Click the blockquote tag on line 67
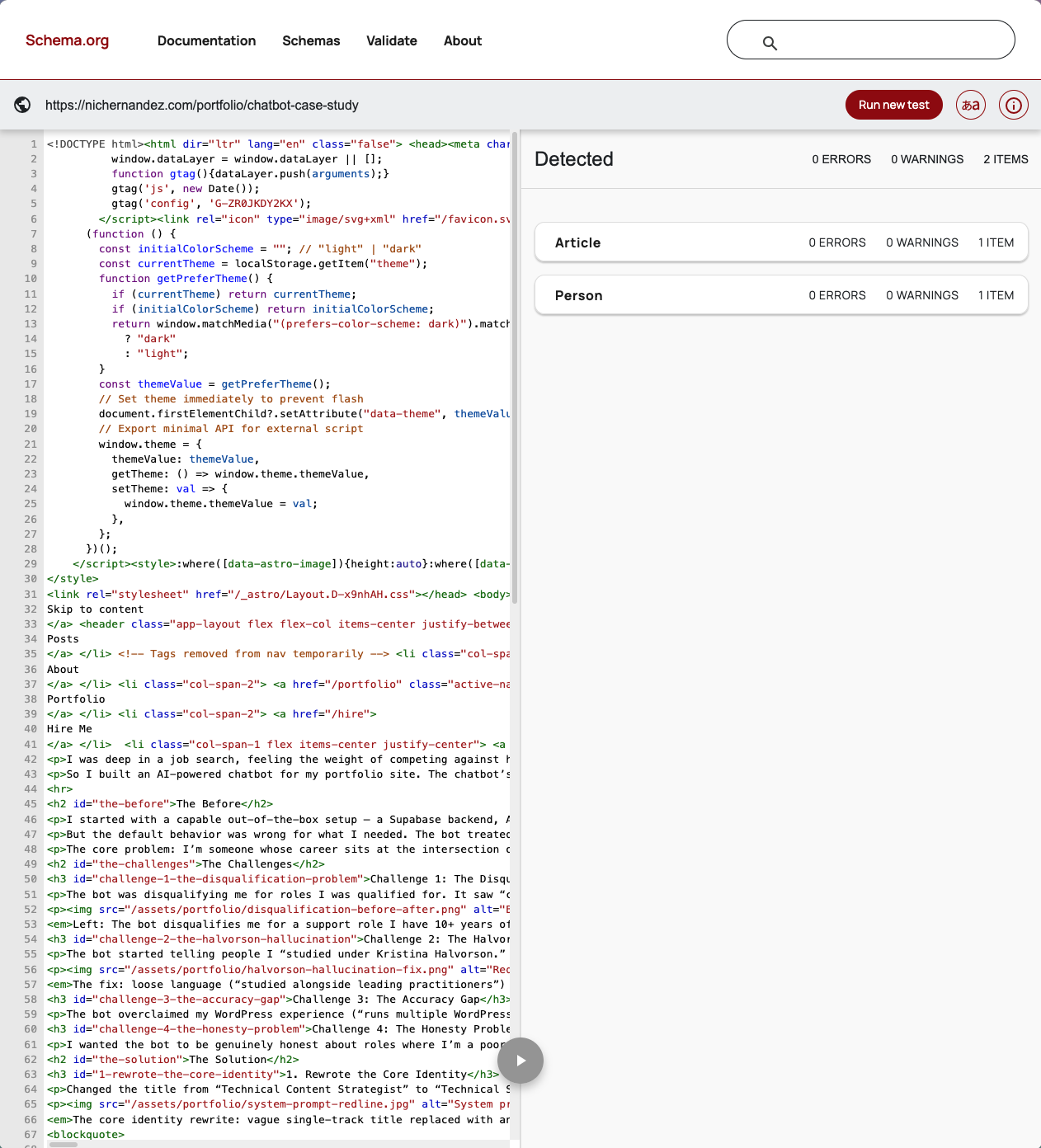Viewport: 1041px width, 1148px height. (x=86, y=1135)
